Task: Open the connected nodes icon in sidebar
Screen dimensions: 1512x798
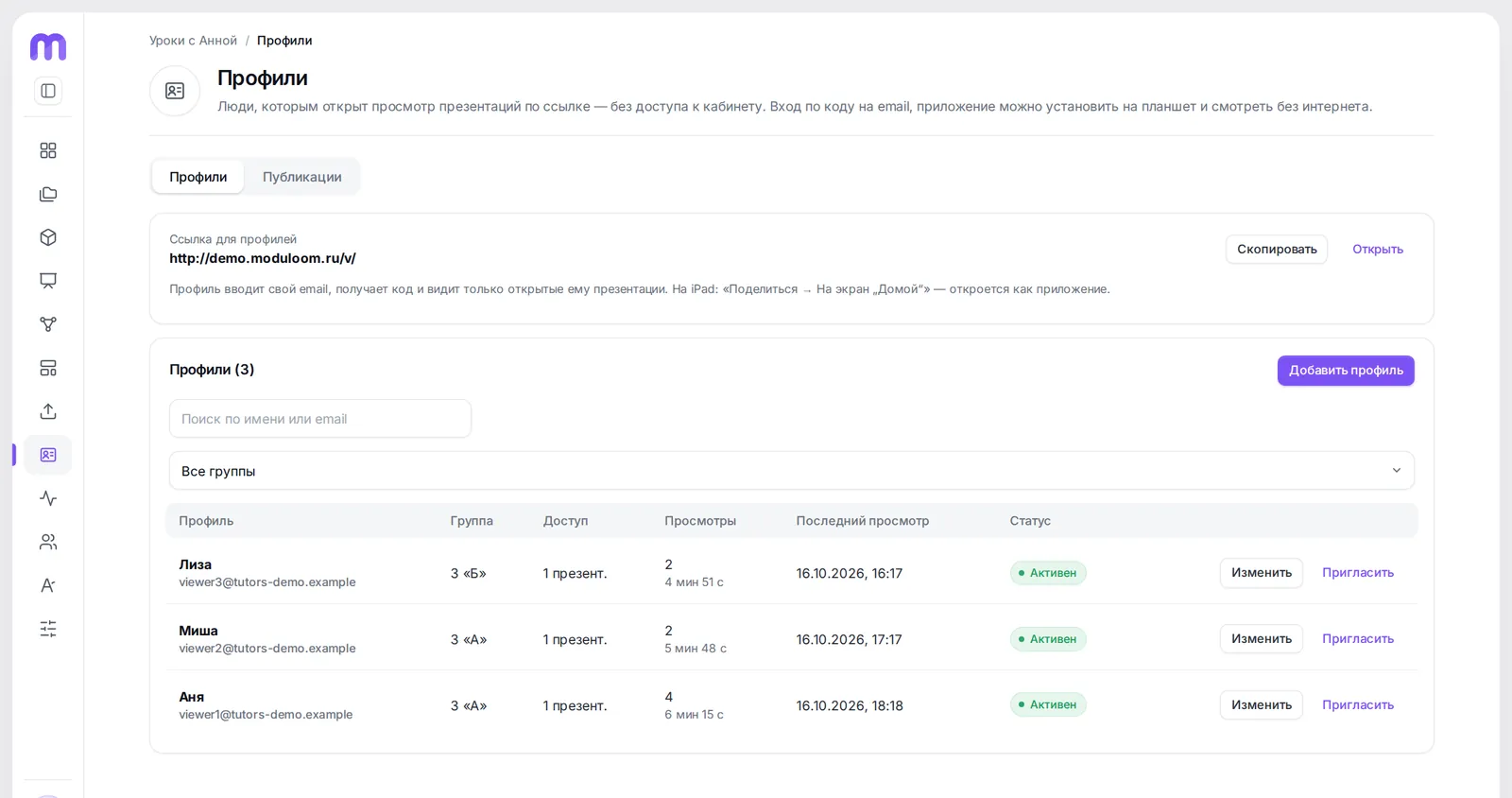Action: pyautogui.click(x=48, y=324)
